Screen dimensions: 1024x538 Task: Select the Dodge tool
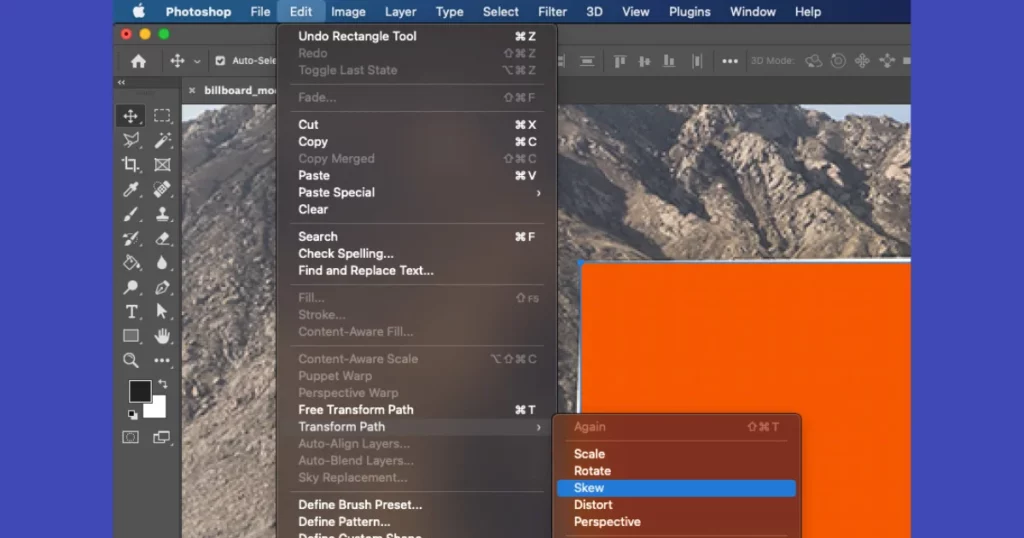pyautogui.click(x=131, y=287)
